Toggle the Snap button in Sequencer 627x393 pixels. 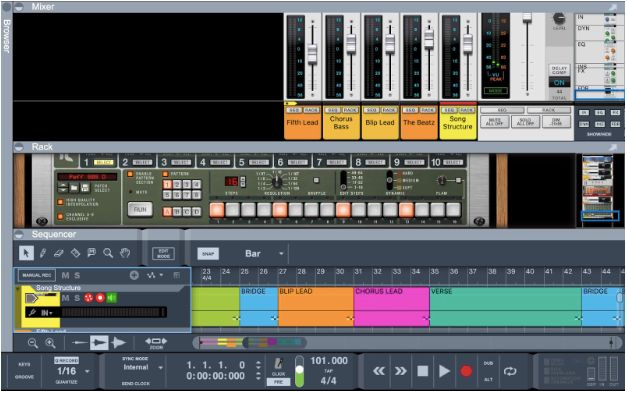point(208,254)
